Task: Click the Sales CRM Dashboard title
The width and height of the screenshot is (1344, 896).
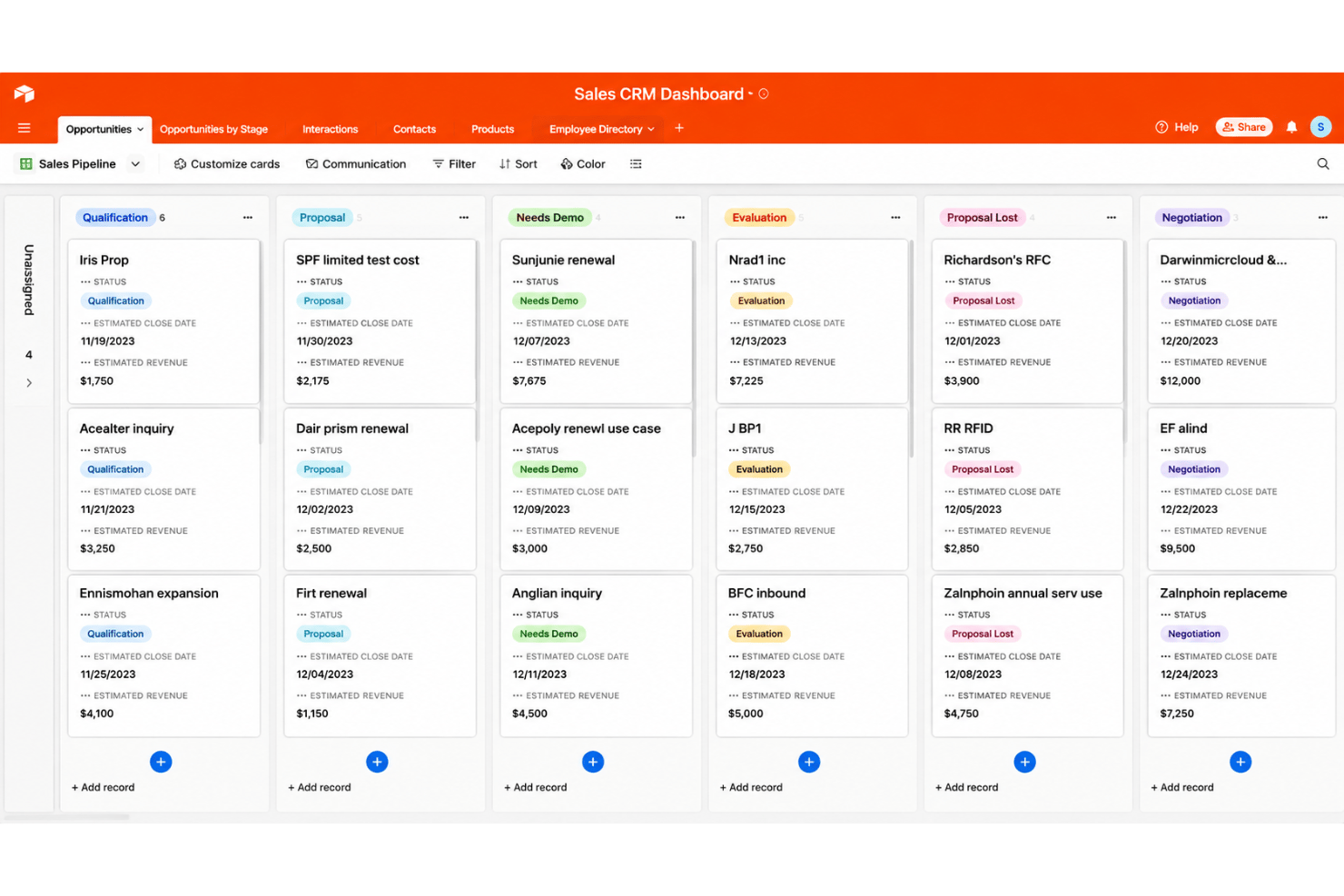Action: (x=658, y=94)
